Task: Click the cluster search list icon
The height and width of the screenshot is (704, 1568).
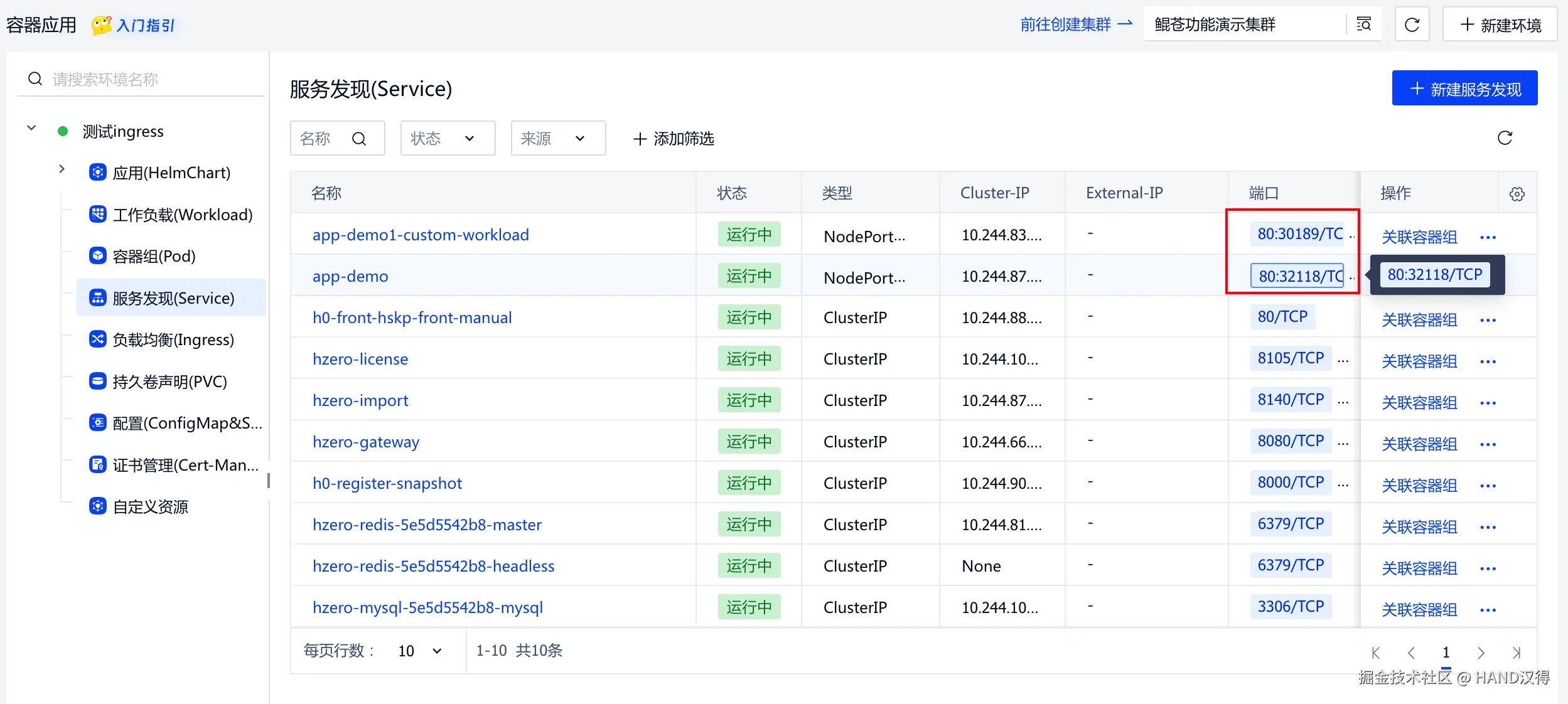Action: tap(1363, 24)
